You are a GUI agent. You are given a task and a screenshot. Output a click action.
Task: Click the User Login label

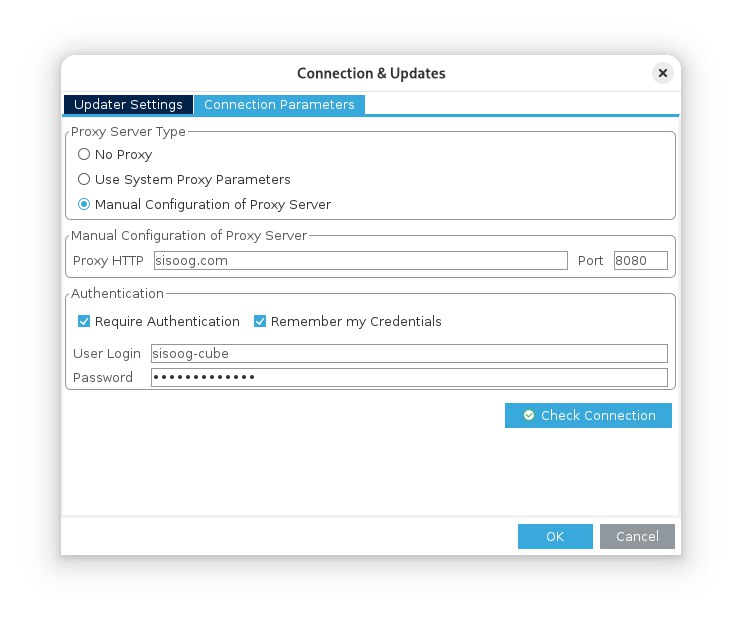(x=105, y=353)
